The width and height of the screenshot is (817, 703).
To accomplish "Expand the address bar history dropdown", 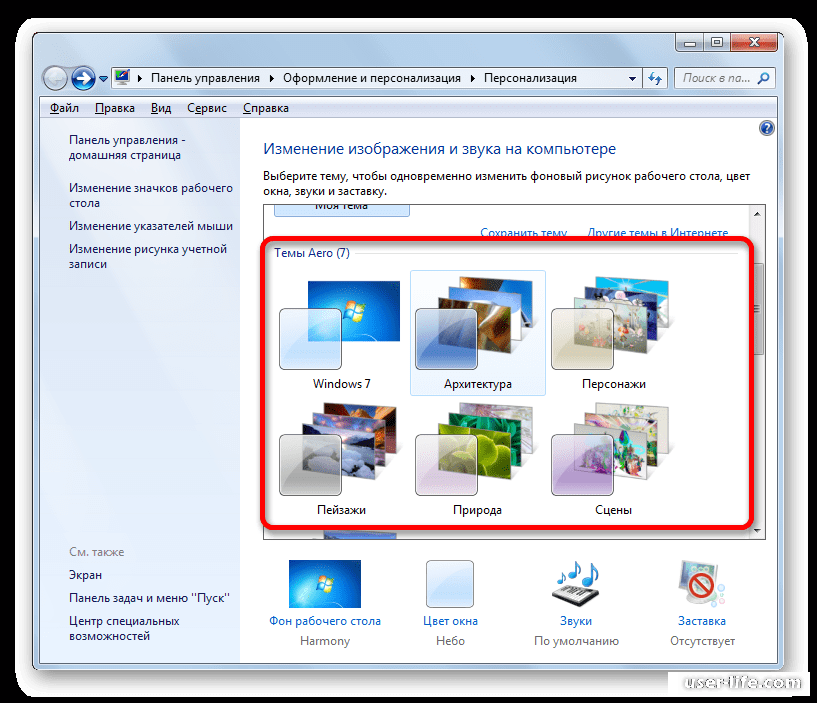I will click(632, 79).
